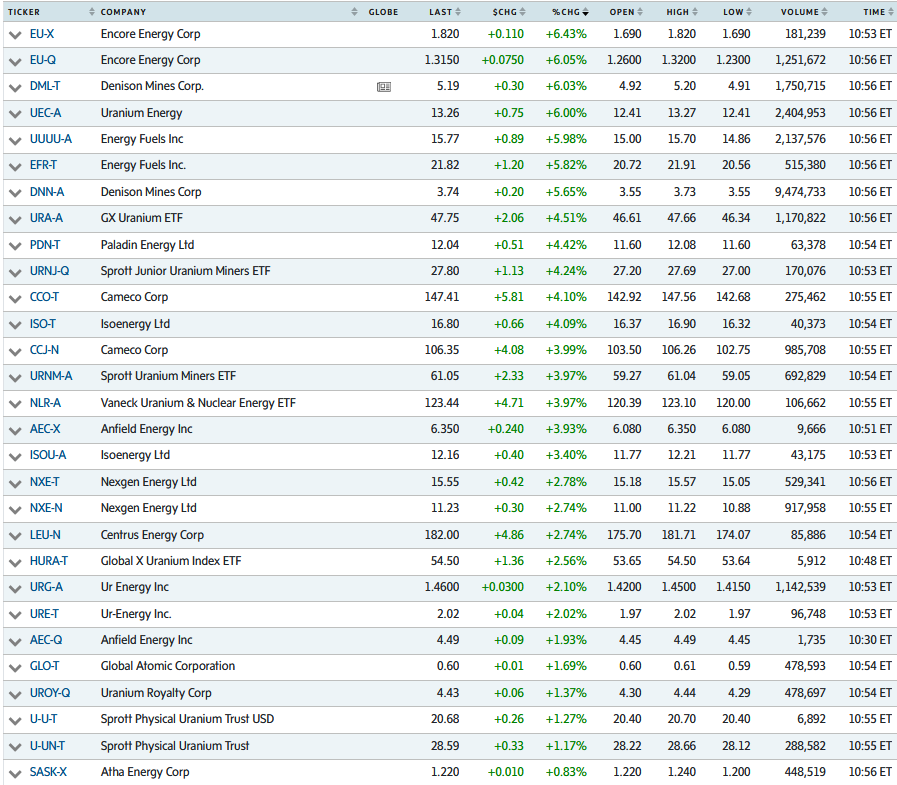Open the AEC-X ticker link
Image resolution: width=897 pixels, height=785 pixels.
[x=45, y=429]
